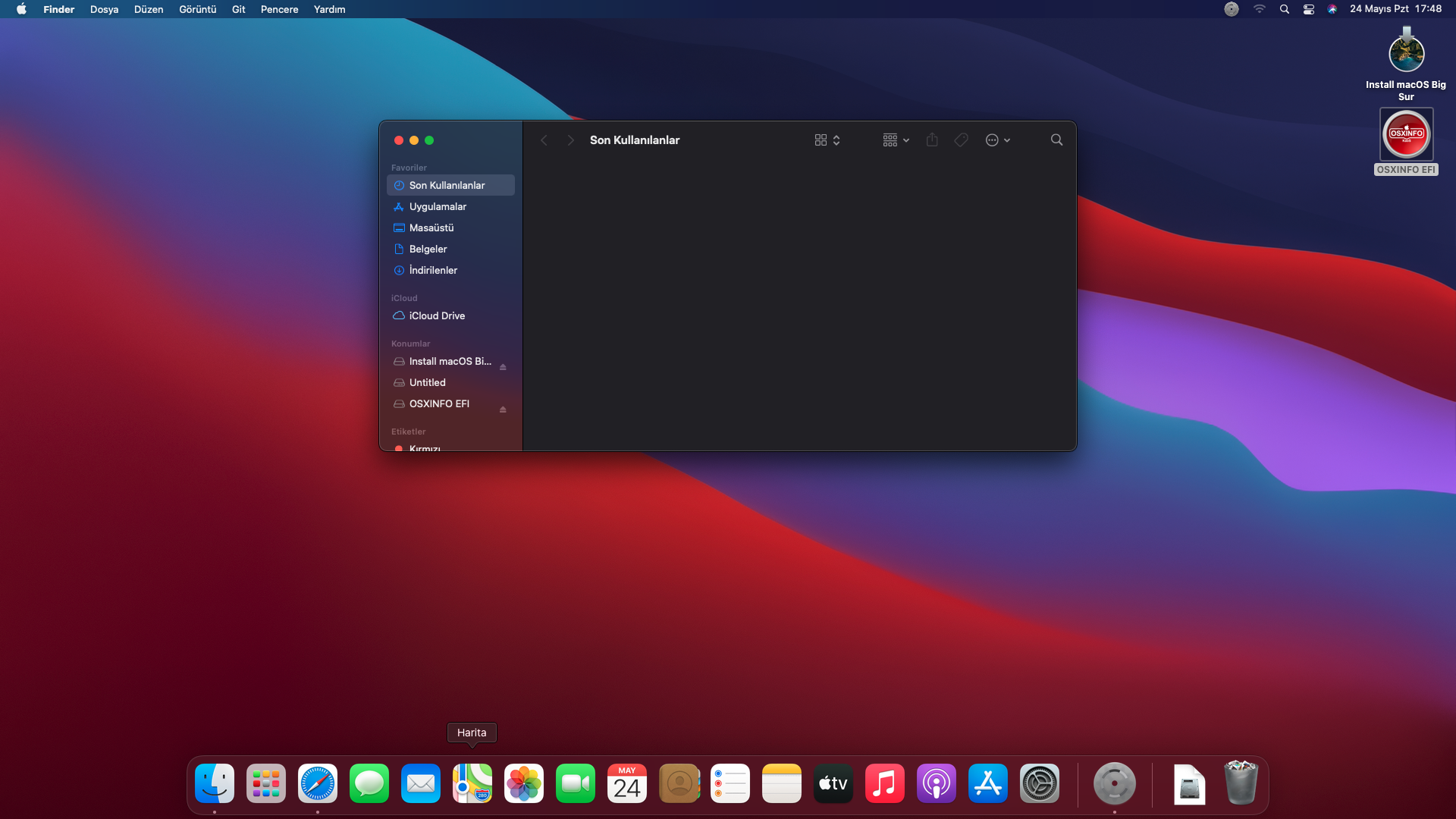
Task: Open Messages app in the Dock
Action: tap(369, 783)
